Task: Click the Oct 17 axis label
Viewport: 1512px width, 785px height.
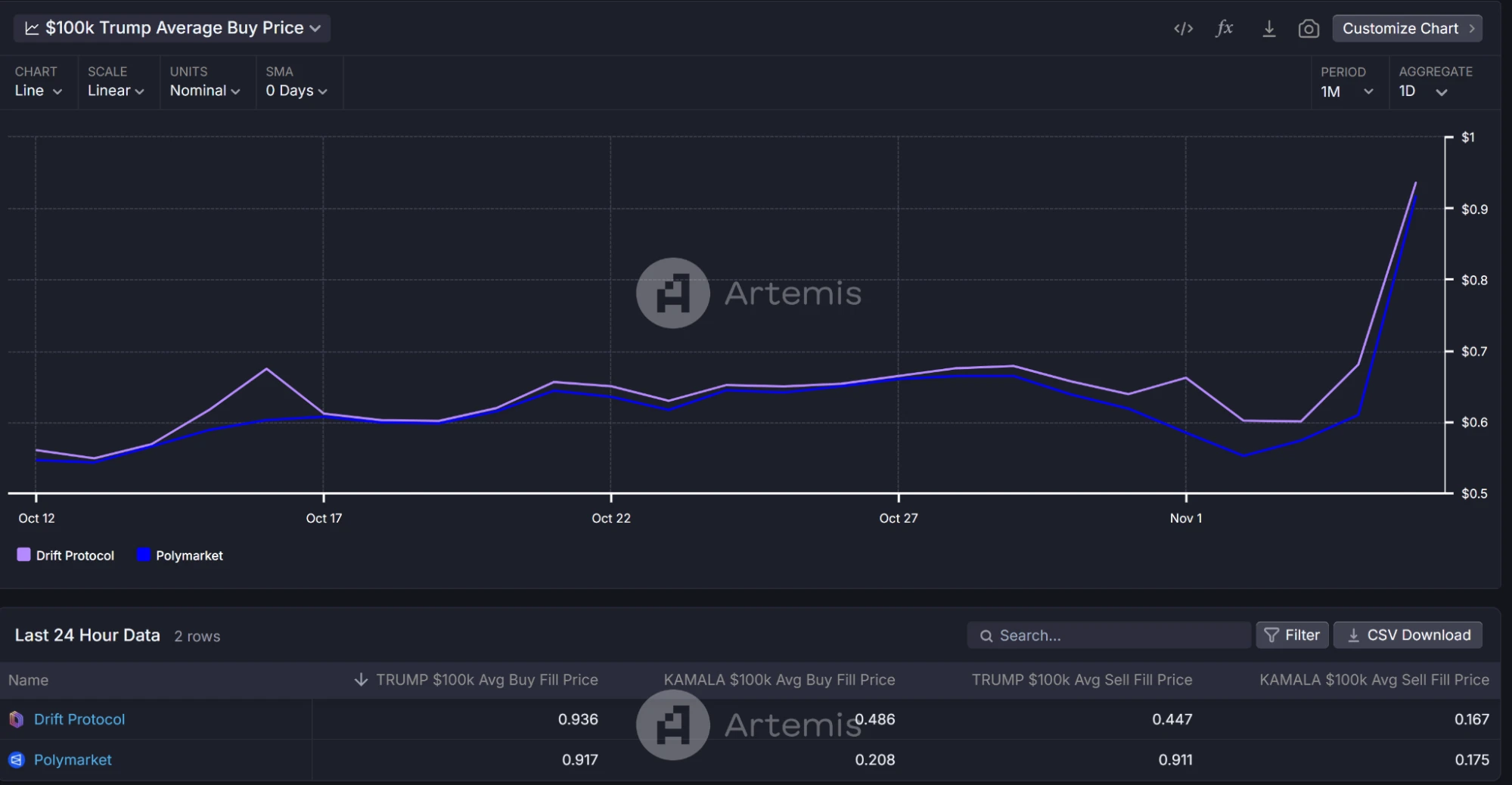Action: point(324,518)
